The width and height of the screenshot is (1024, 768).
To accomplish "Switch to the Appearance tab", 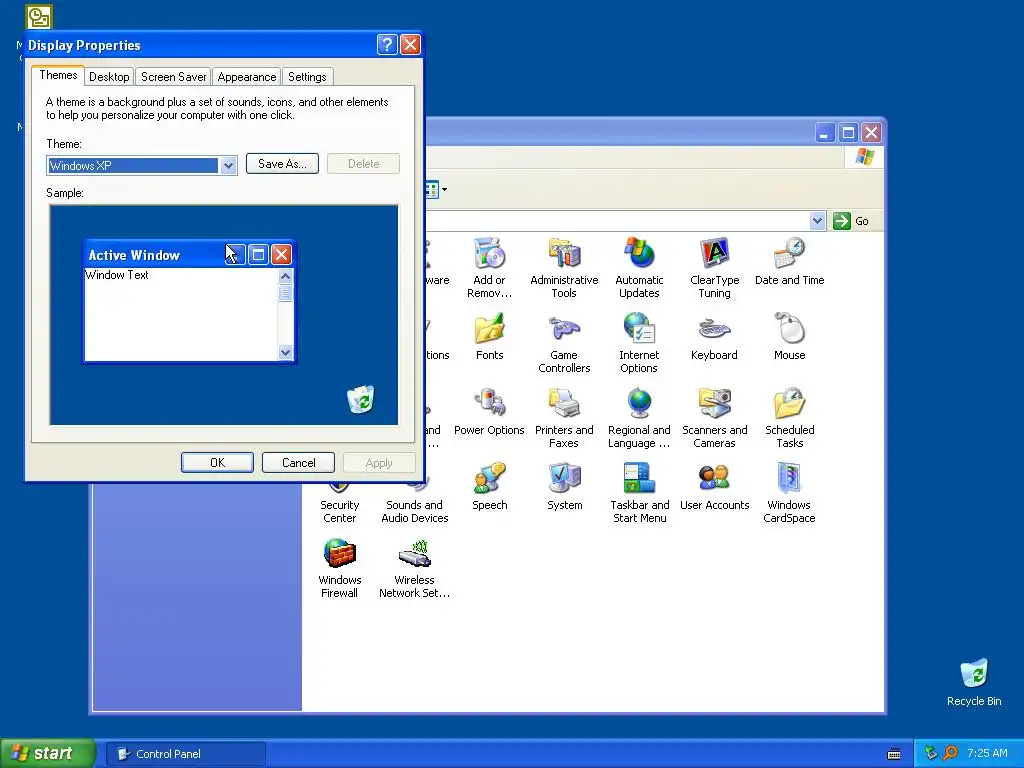I will coord(247,77).
